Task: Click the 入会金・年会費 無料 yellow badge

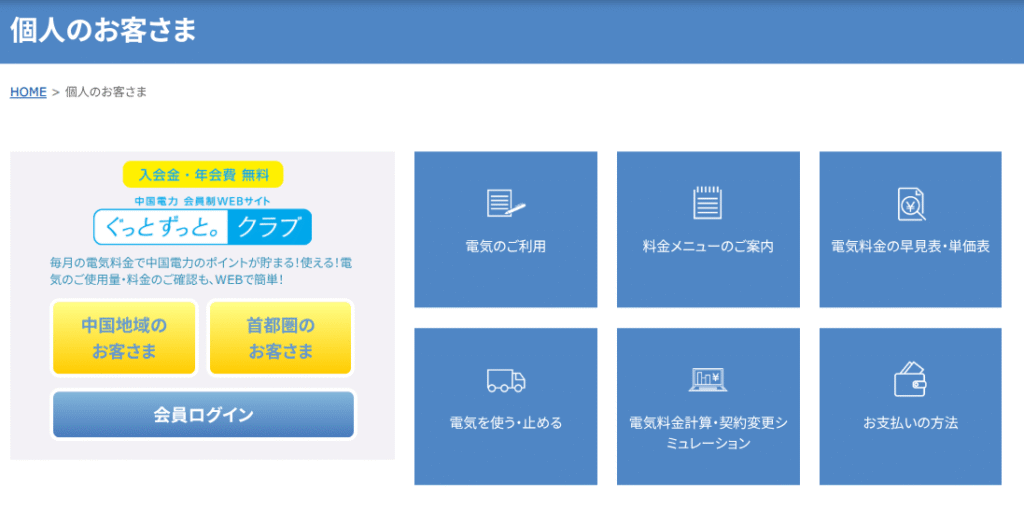Action: (203, 175)
